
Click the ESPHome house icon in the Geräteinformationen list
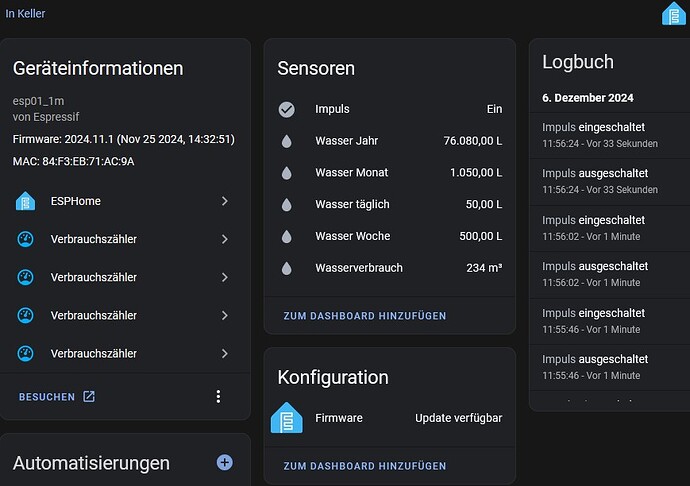pos(26,201)
